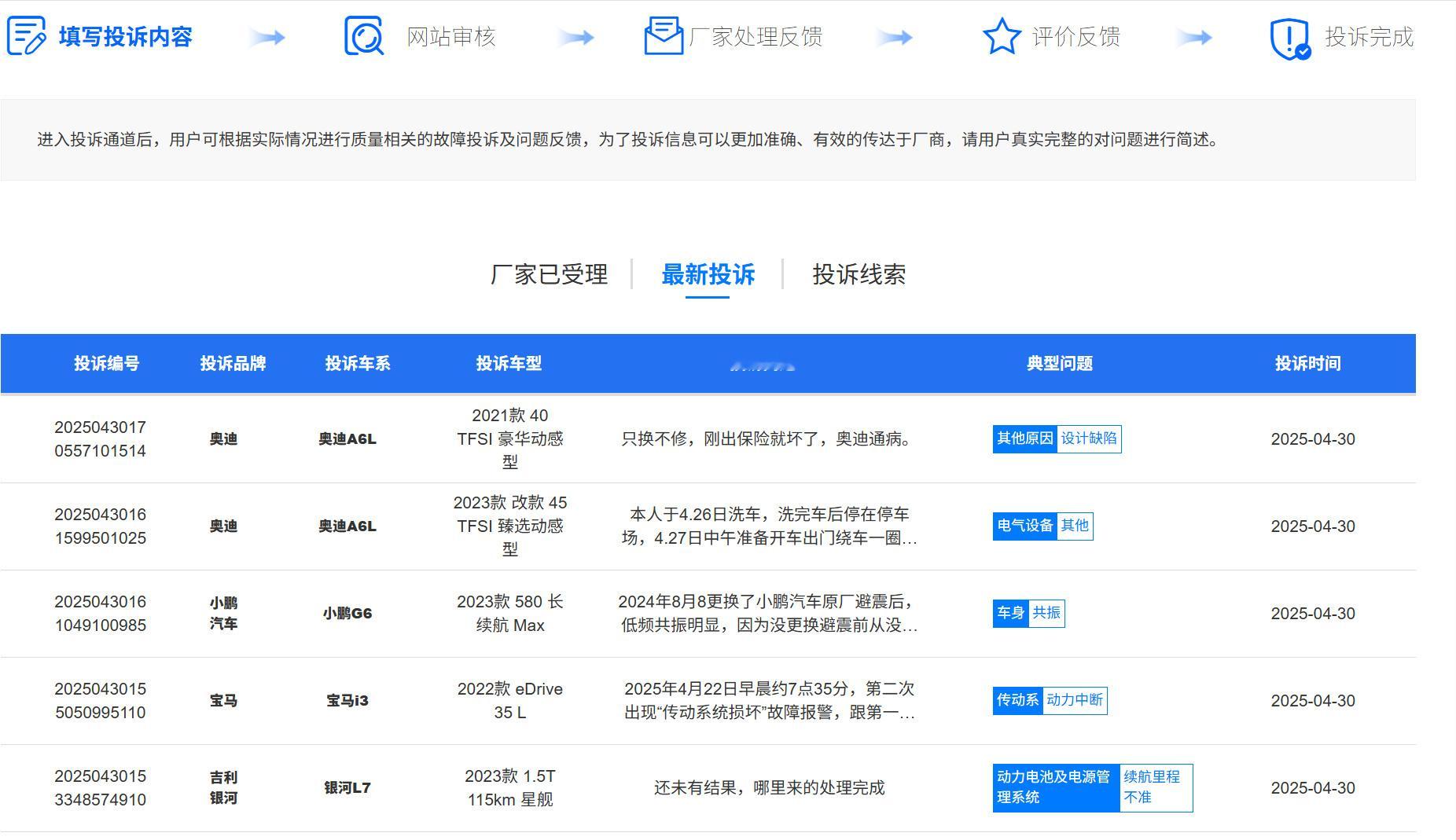The width and height of the screenshot is (1456, 840).
Task: Click the 其他原因 issue tag
Action: coord(1025,438)
